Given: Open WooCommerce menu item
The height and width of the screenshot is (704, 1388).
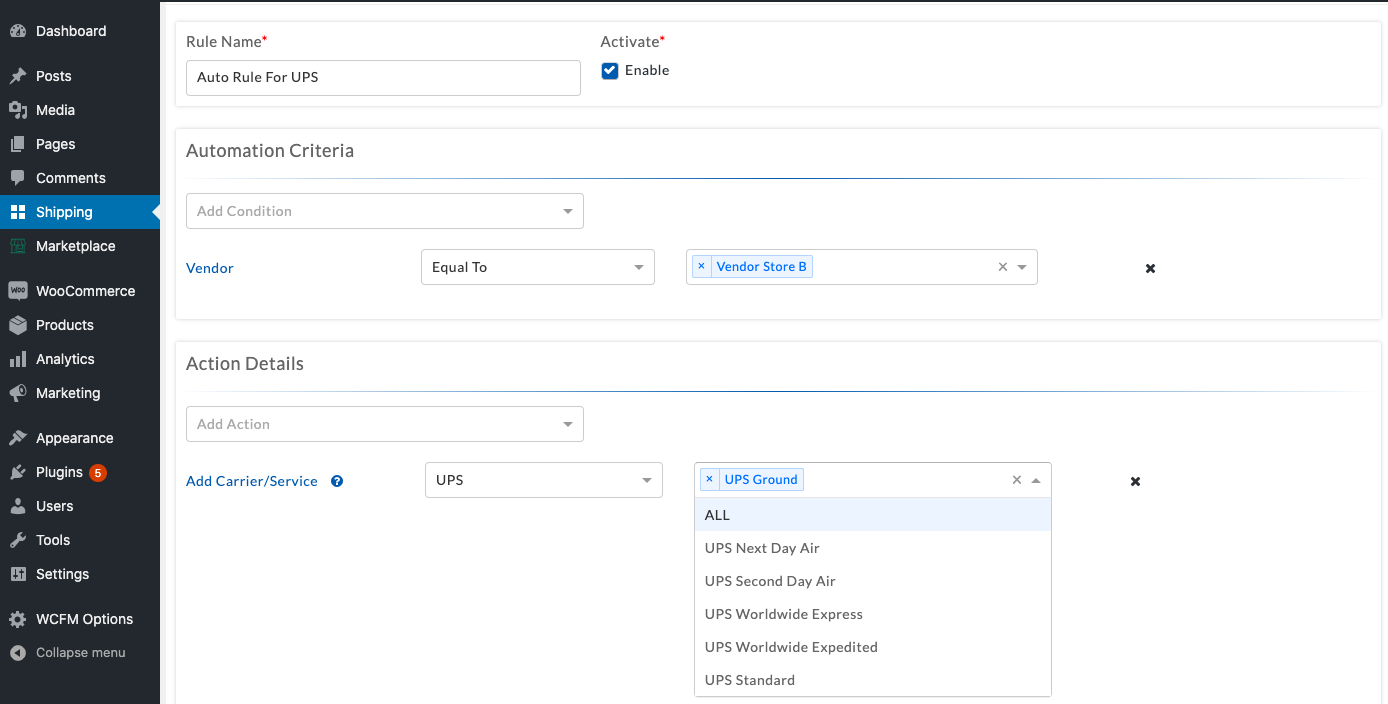Looking at the screenshot, I should 86,291.
